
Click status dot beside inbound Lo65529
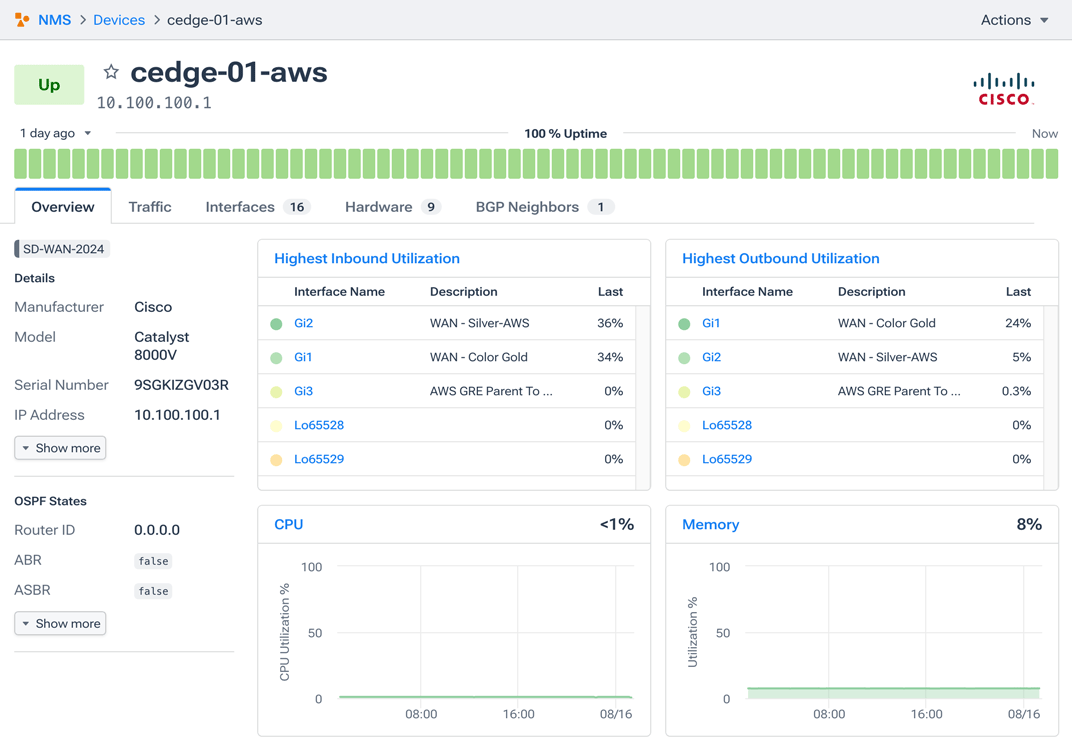[277, 460]
